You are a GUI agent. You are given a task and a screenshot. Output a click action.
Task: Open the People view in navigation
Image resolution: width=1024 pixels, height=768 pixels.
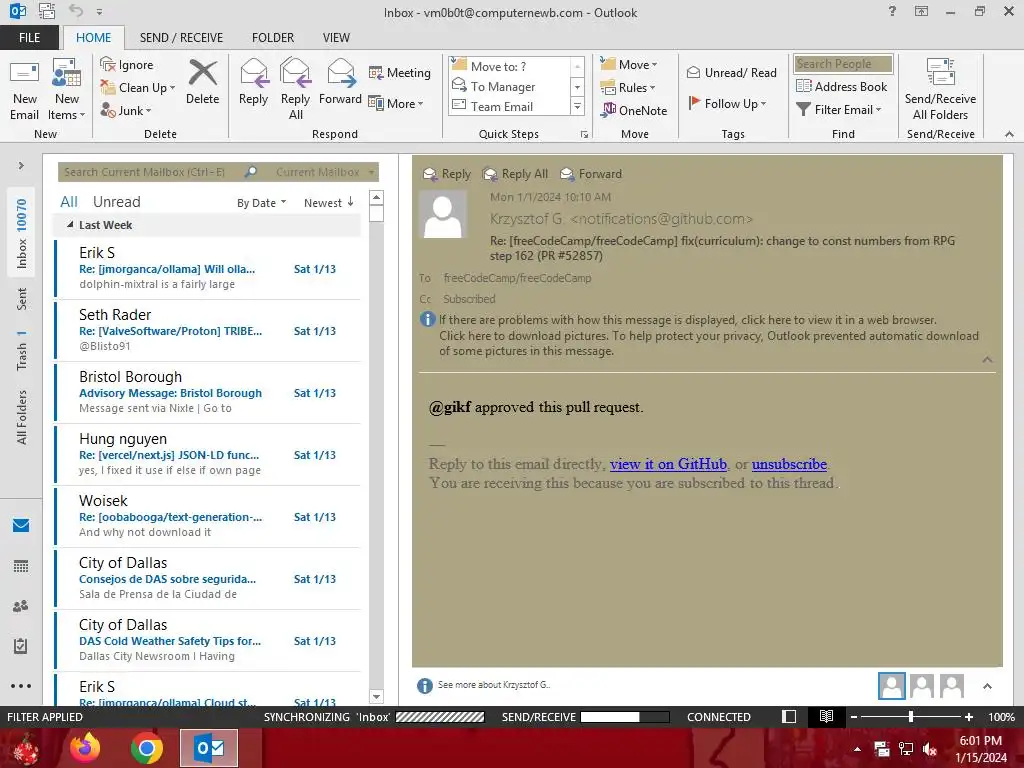tap(21, 606)
